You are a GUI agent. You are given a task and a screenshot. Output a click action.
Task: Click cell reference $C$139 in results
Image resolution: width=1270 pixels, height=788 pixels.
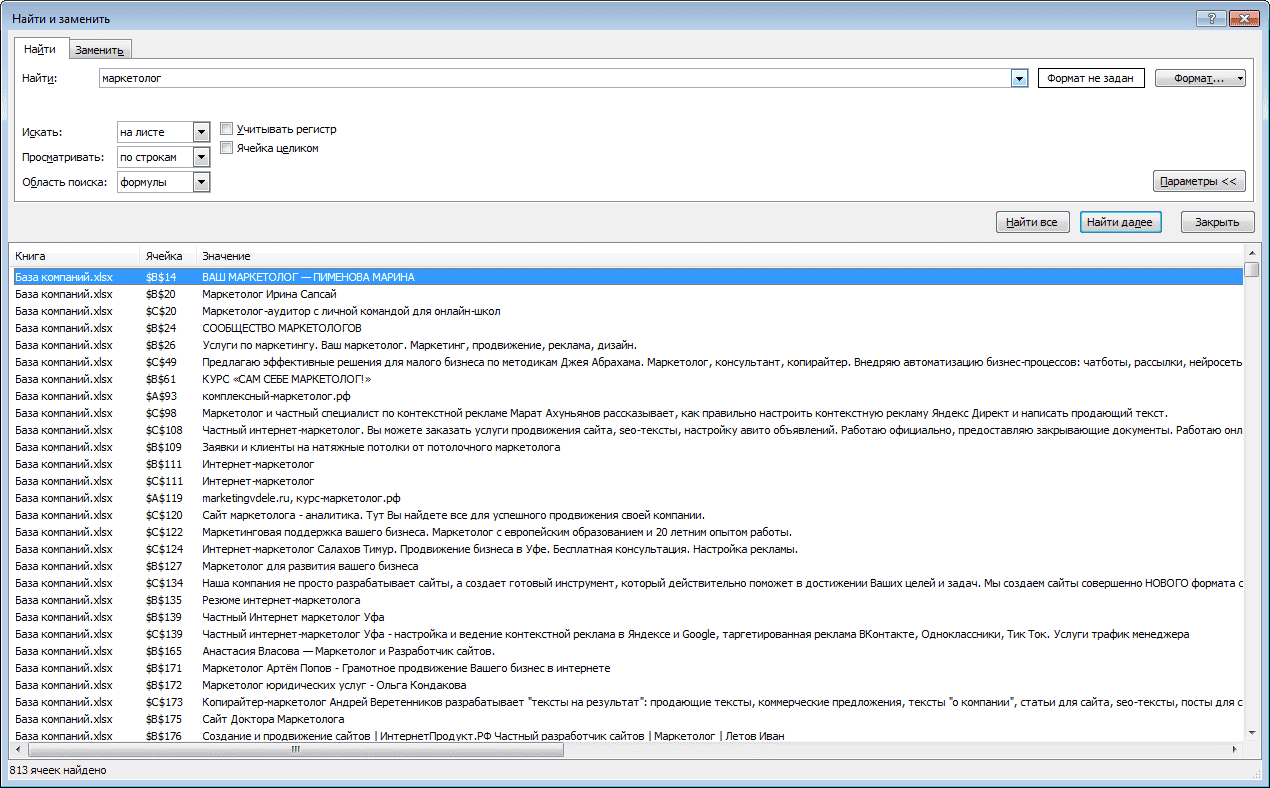click(x=164, y=634)
